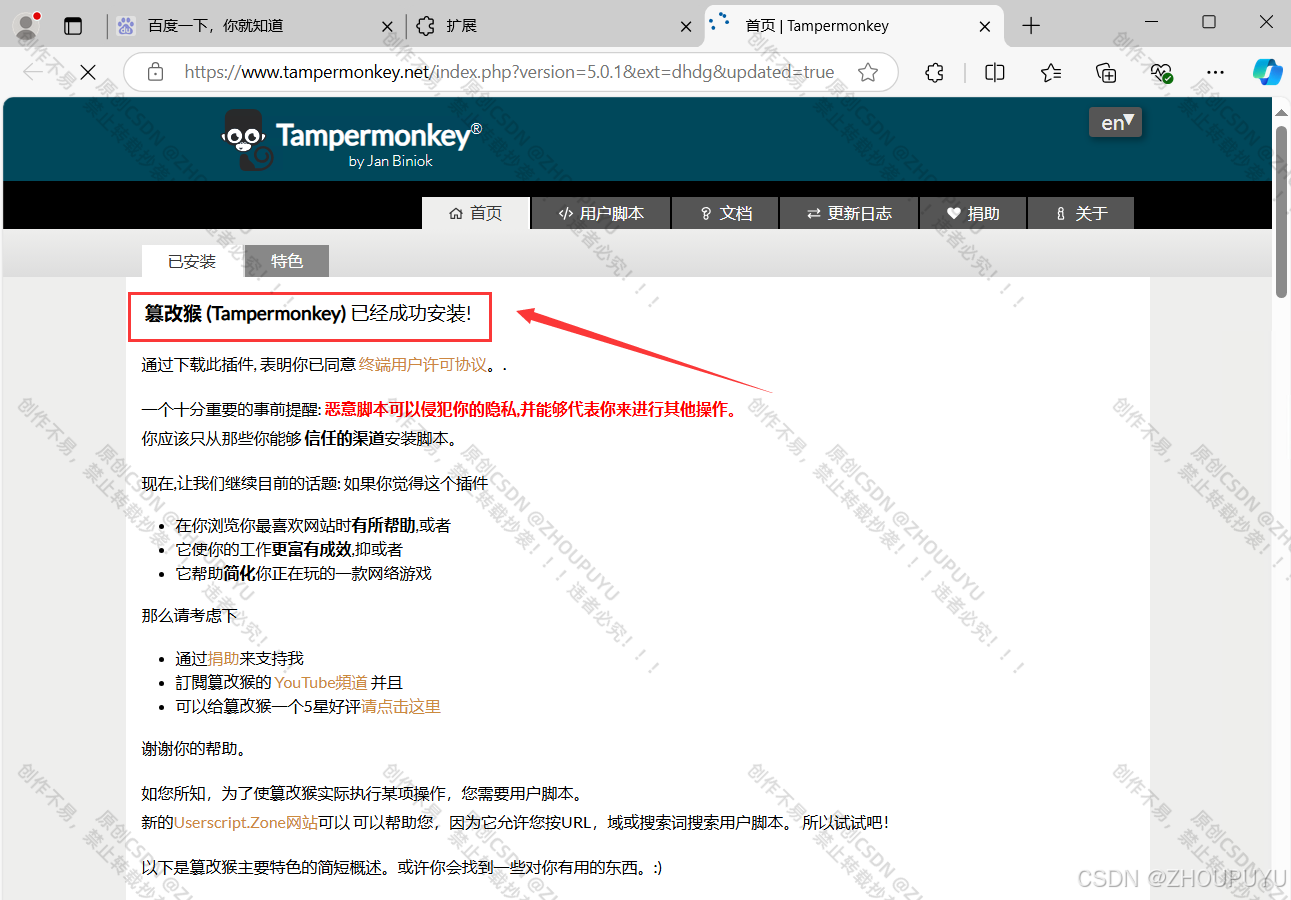Open the 更新日志 nav tab
1291x900 pixels.
[849, 213]
